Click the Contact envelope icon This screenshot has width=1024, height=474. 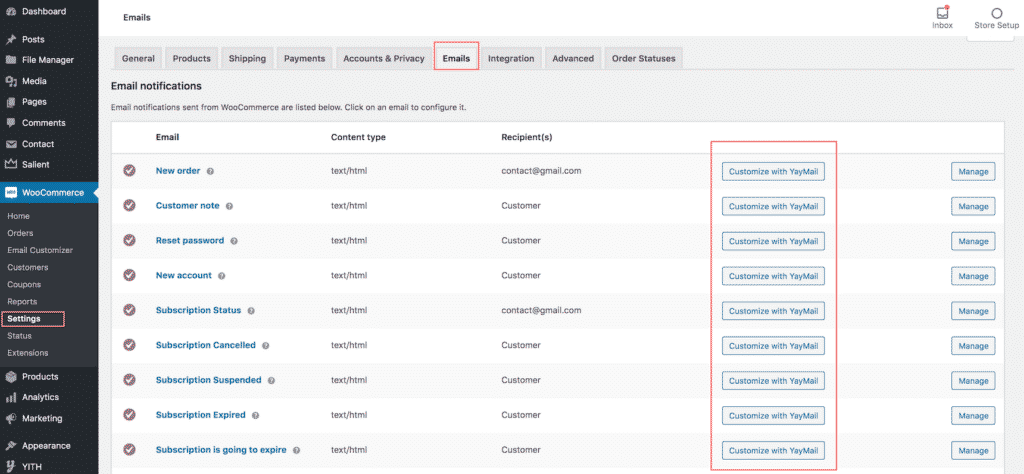tap(10, 144)
